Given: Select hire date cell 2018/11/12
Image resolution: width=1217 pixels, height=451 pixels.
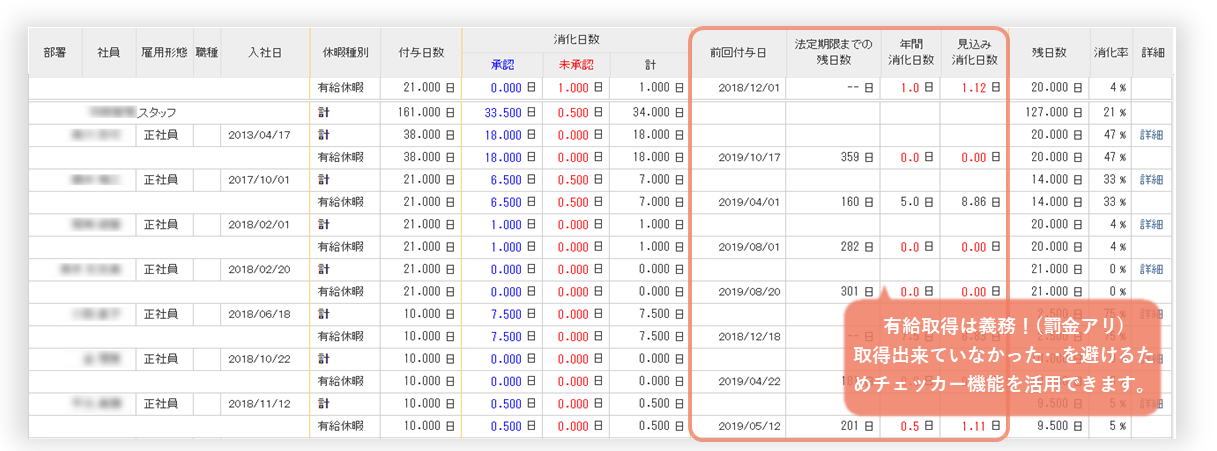Looking at the screenshot, I should (258, 404).
